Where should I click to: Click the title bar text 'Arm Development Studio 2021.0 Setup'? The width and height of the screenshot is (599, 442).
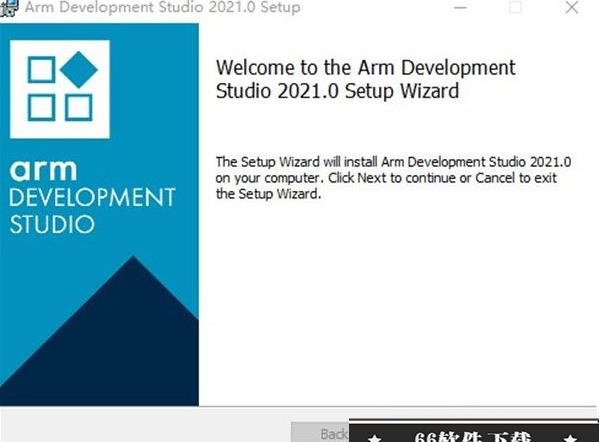click(162, 7)
